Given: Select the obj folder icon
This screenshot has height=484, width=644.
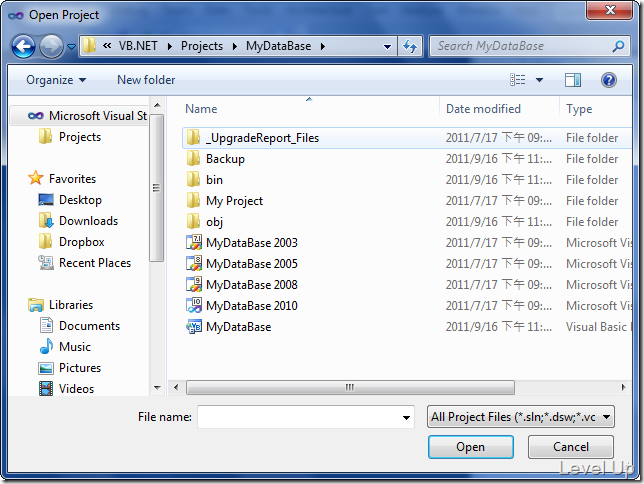Looking at the screenshot, I should pos(193,221).
